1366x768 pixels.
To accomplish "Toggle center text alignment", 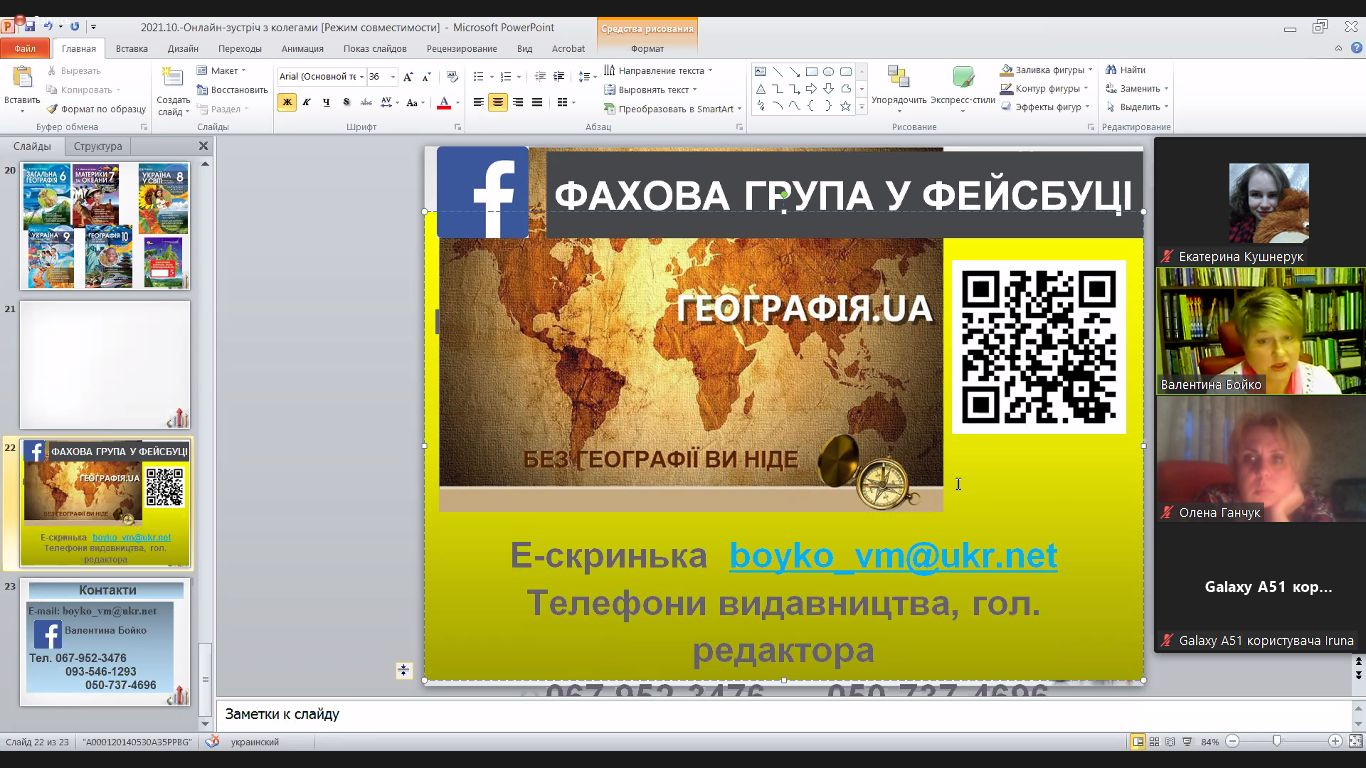I will [498, 102].
